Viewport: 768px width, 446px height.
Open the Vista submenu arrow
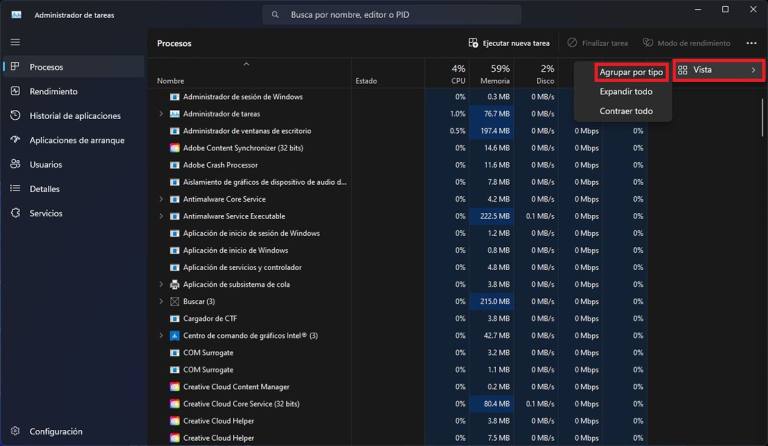[753, 70]
